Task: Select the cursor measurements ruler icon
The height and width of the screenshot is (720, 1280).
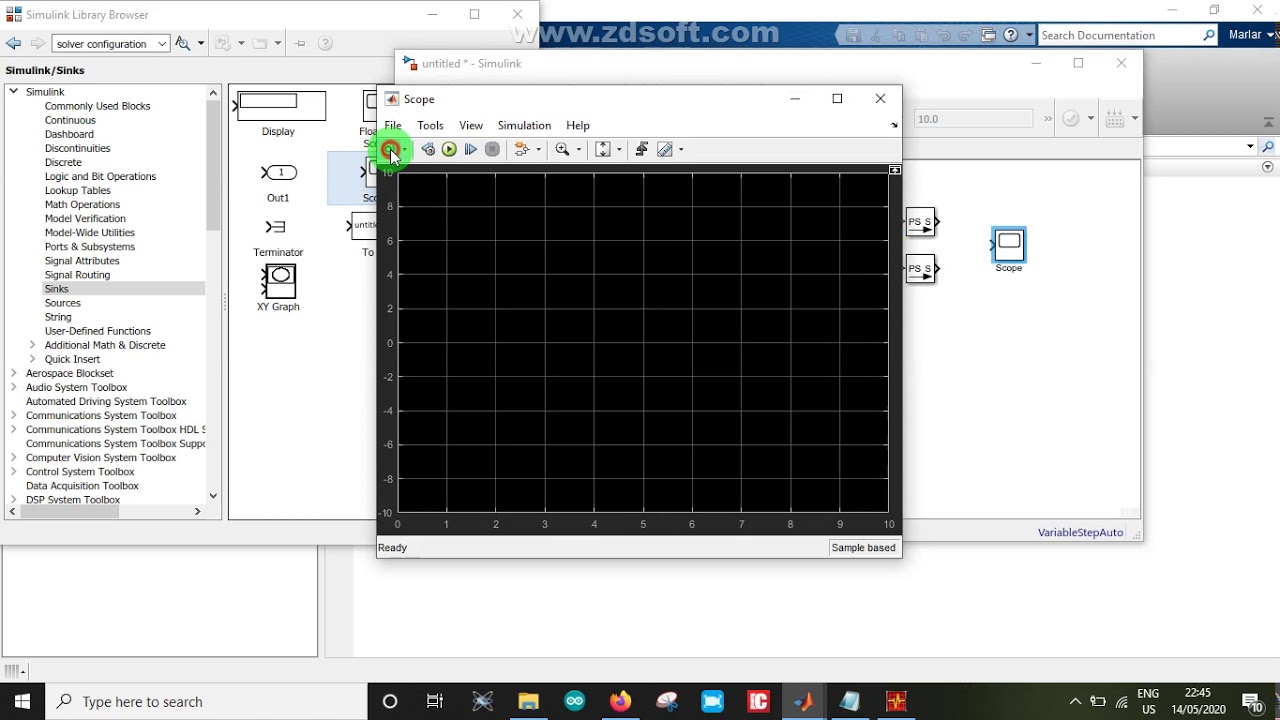Action: pyautogui.click(x=665, y=149)
